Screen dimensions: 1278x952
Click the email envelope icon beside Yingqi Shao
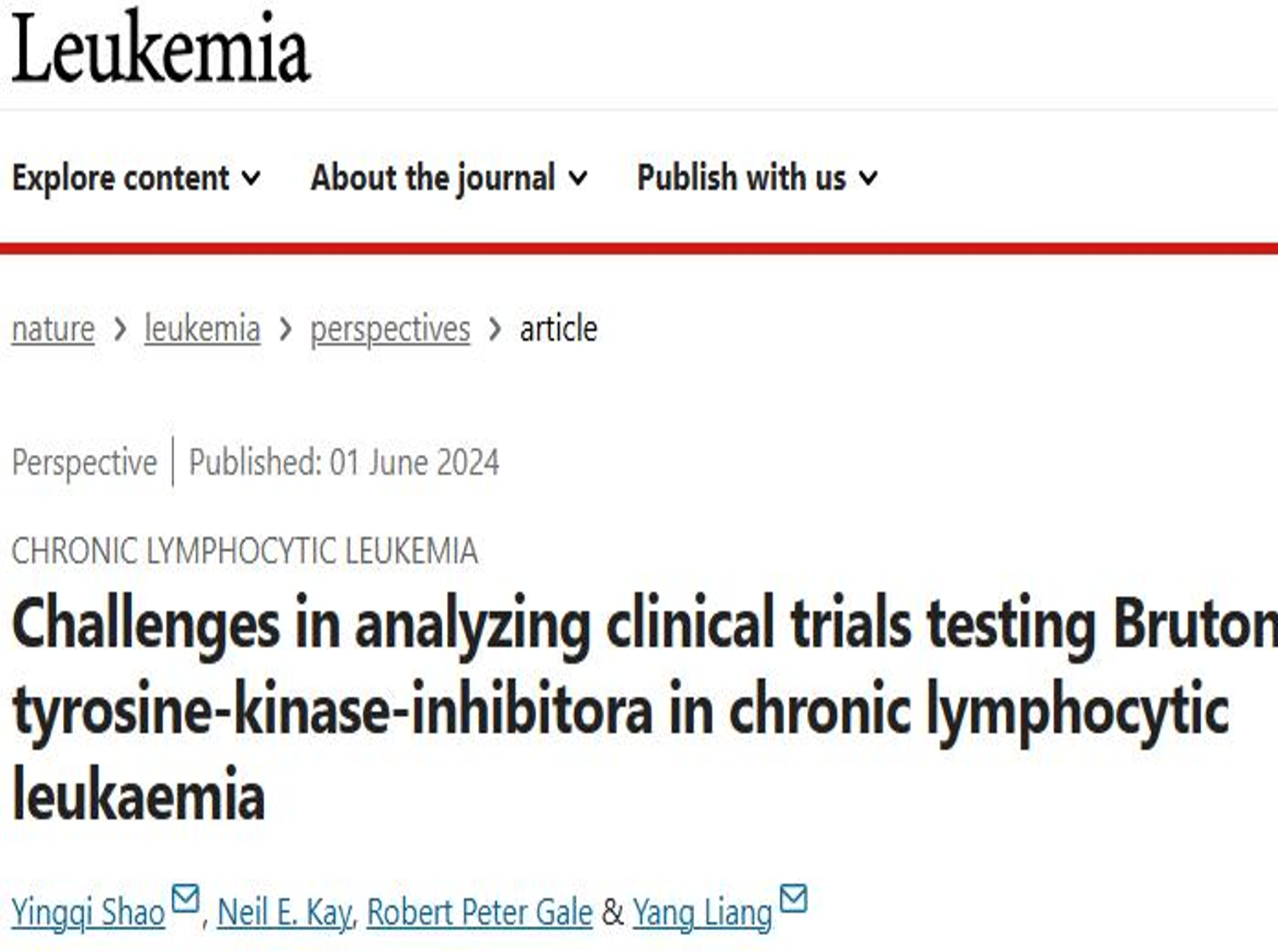click(x=185, y=899)
